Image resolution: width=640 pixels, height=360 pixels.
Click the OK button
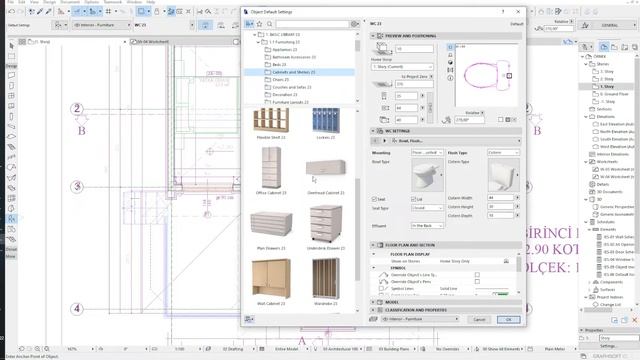coord(509,320)
